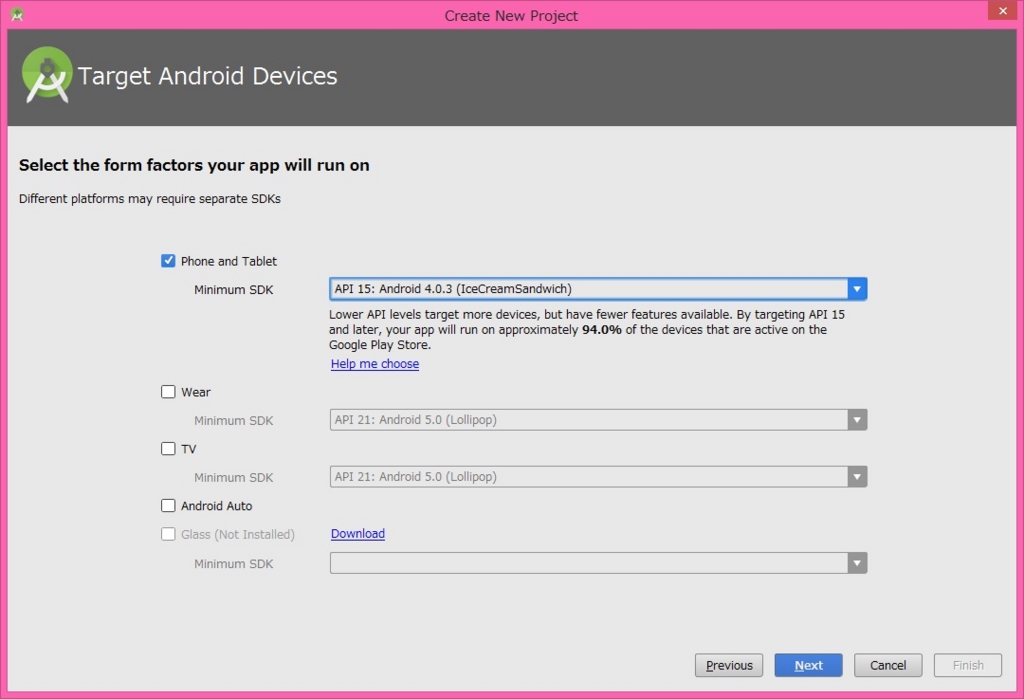Click the Glass (Not Installed) checkbox
The height and width of the screenshot is (699, 1024).
(168, 534)
